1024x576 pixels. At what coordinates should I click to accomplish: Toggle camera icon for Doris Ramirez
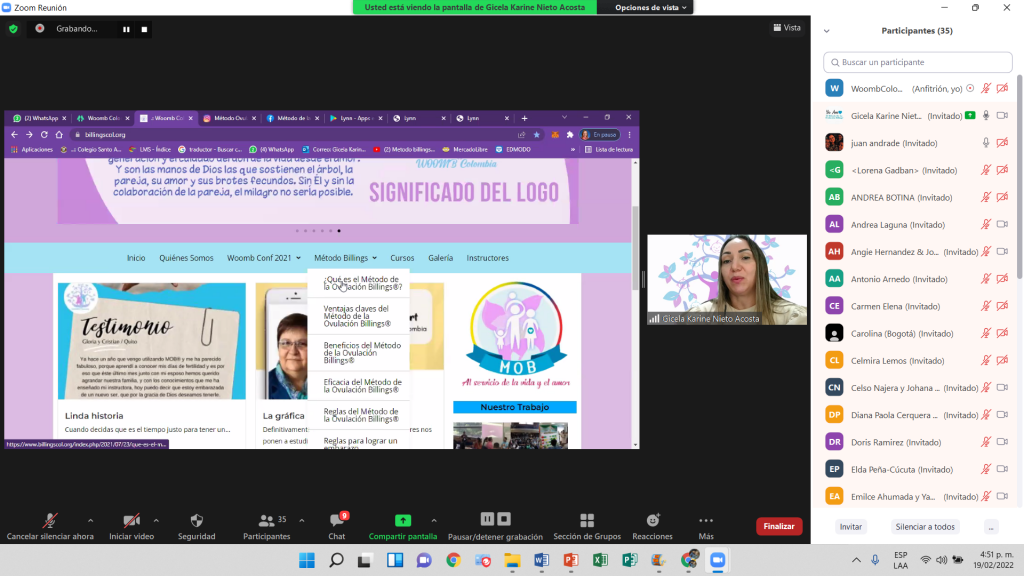coord(1002,442)
